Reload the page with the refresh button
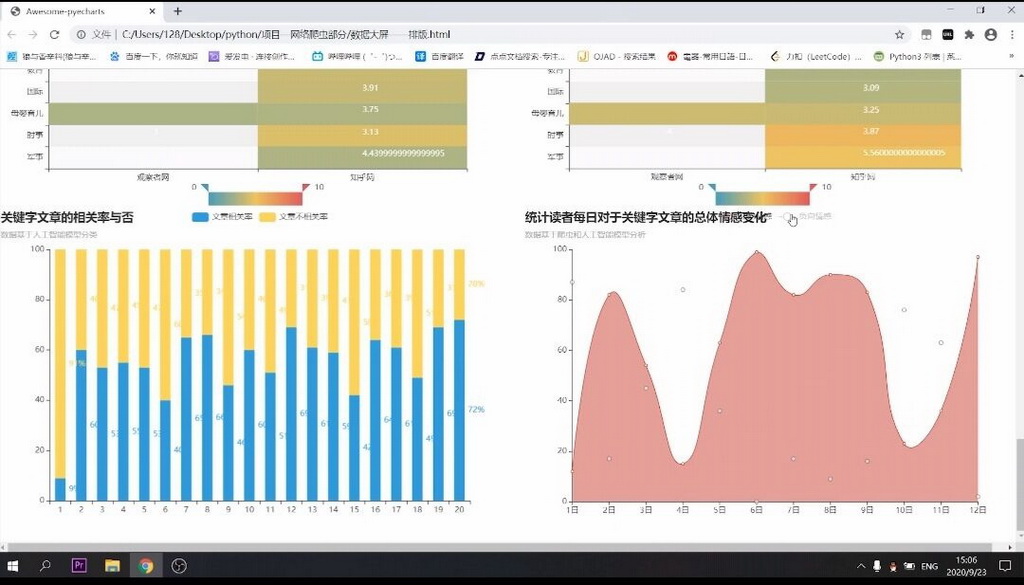The width and height of the screenshot is (1024, 585). 57,34
